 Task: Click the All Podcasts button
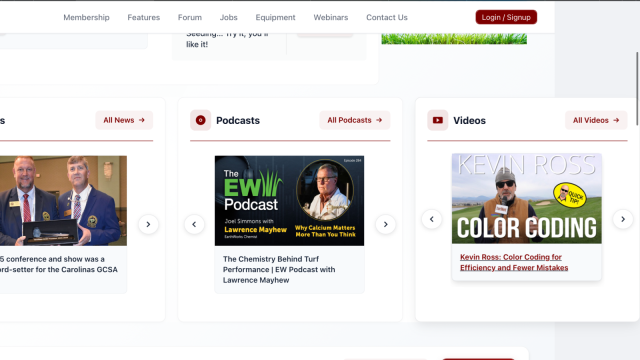pyautogui.click(x=355, y=120)
